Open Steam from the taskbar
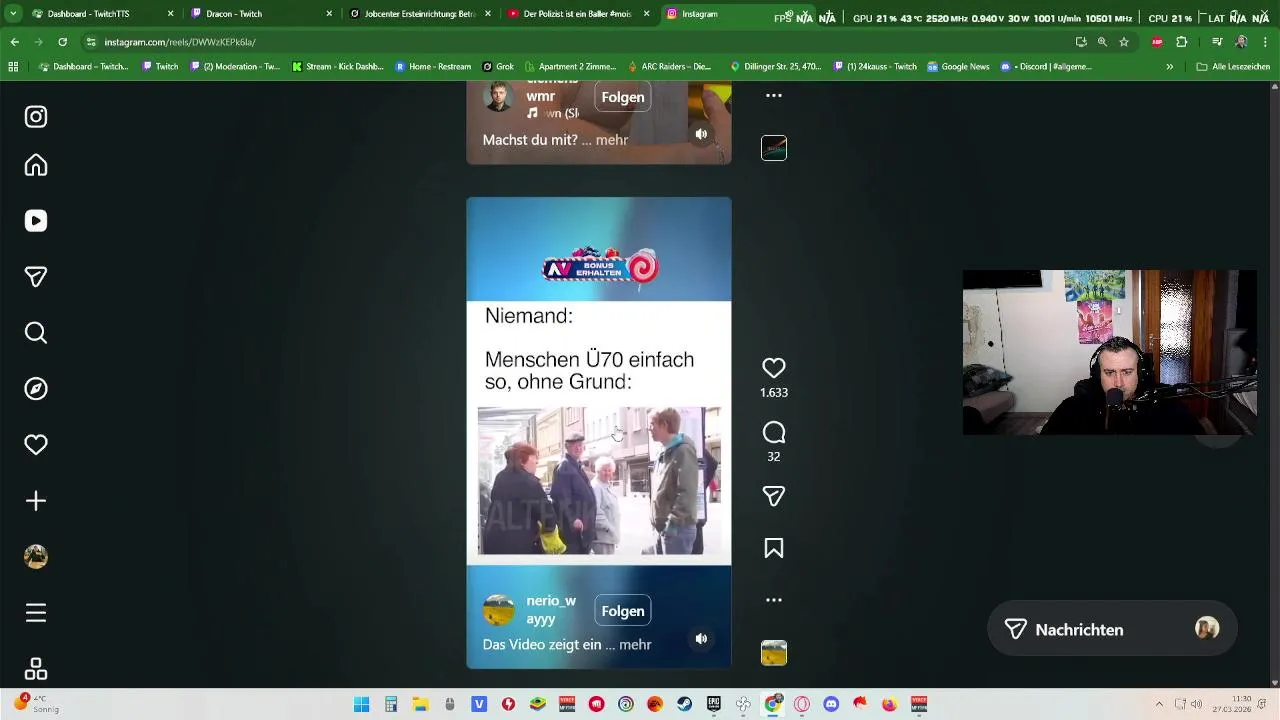The image size is (1280, 720). 684,704
